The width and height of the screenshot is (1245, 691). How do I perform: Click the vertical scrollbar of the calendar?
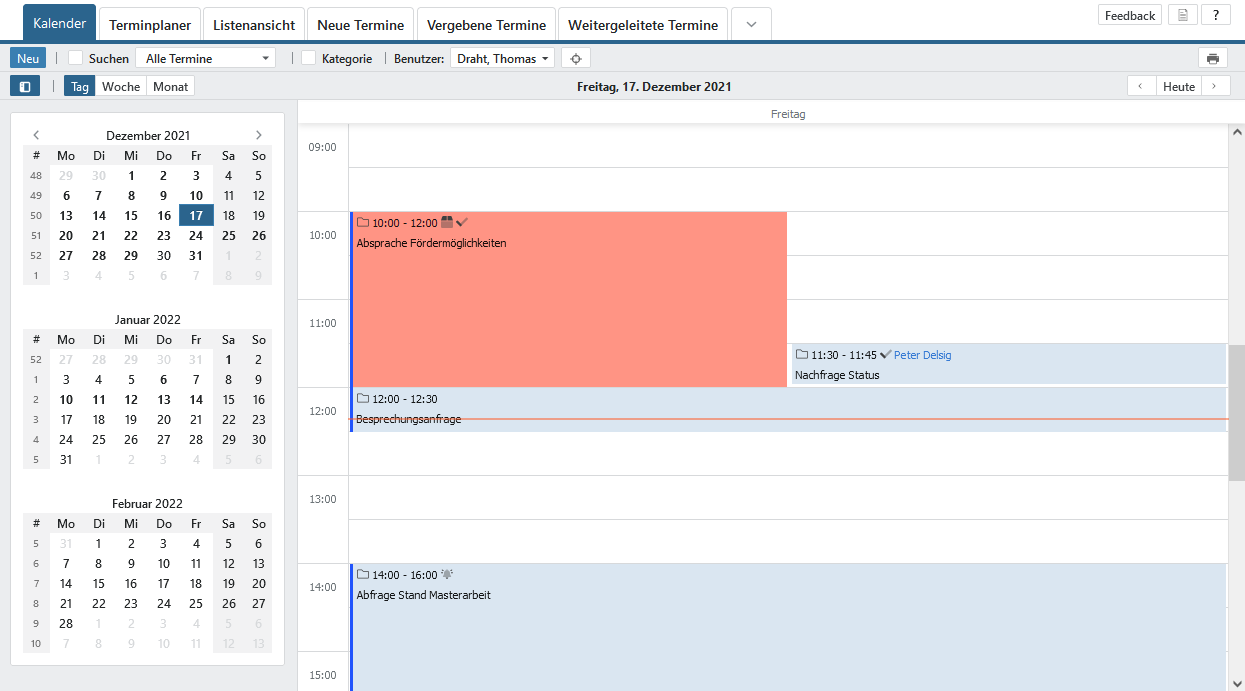pyautogui.click(x=1236, y=410)
